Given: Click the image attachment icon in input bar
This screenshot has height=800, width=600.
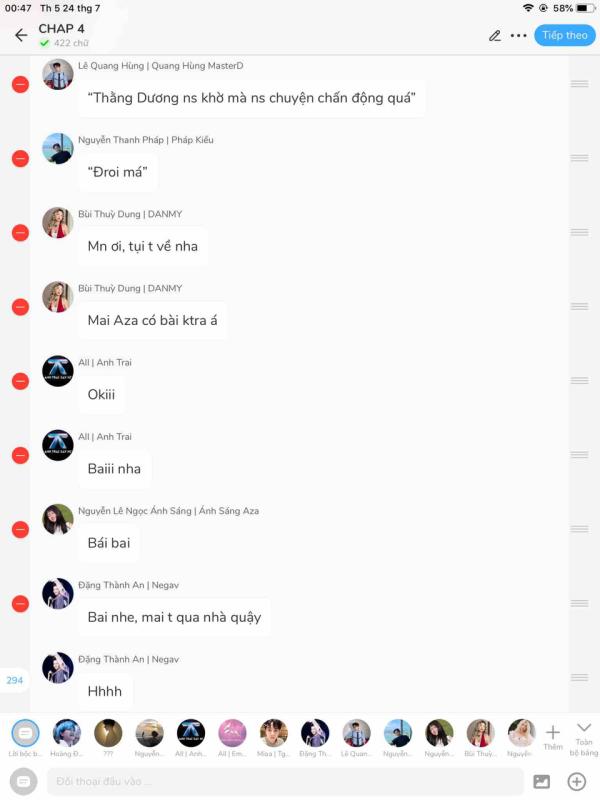Looking at the screenshot, I should click(x=541, y=781).
